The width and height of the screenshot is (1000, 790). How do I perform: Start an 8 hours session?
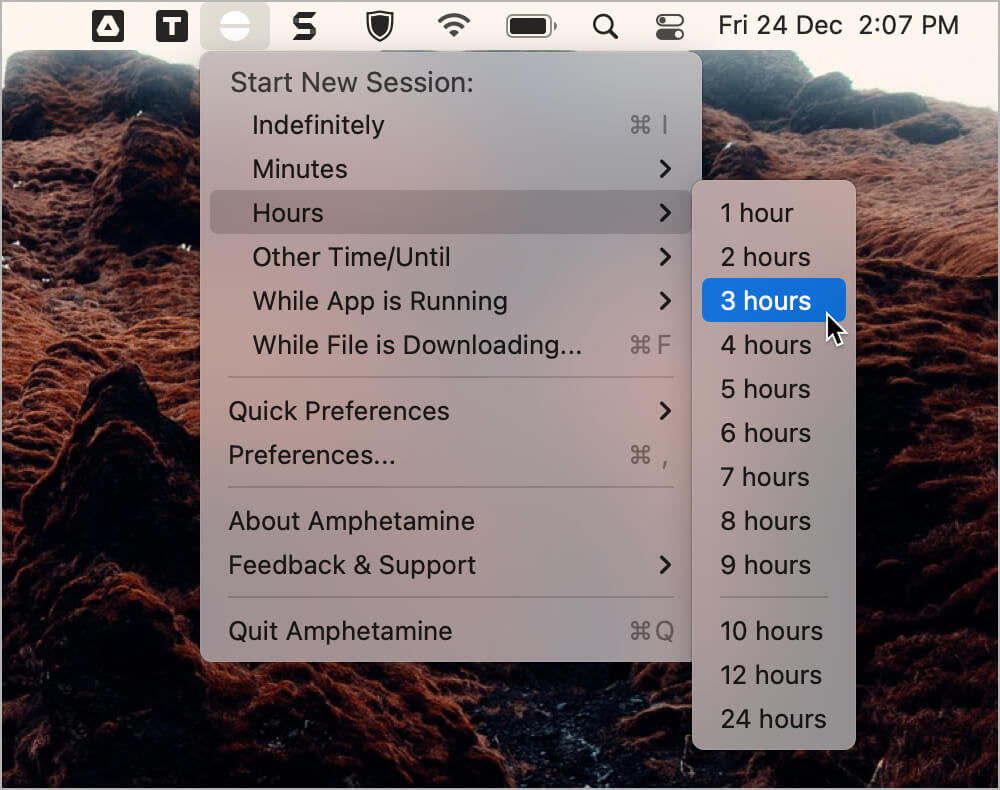pos(774,521)
